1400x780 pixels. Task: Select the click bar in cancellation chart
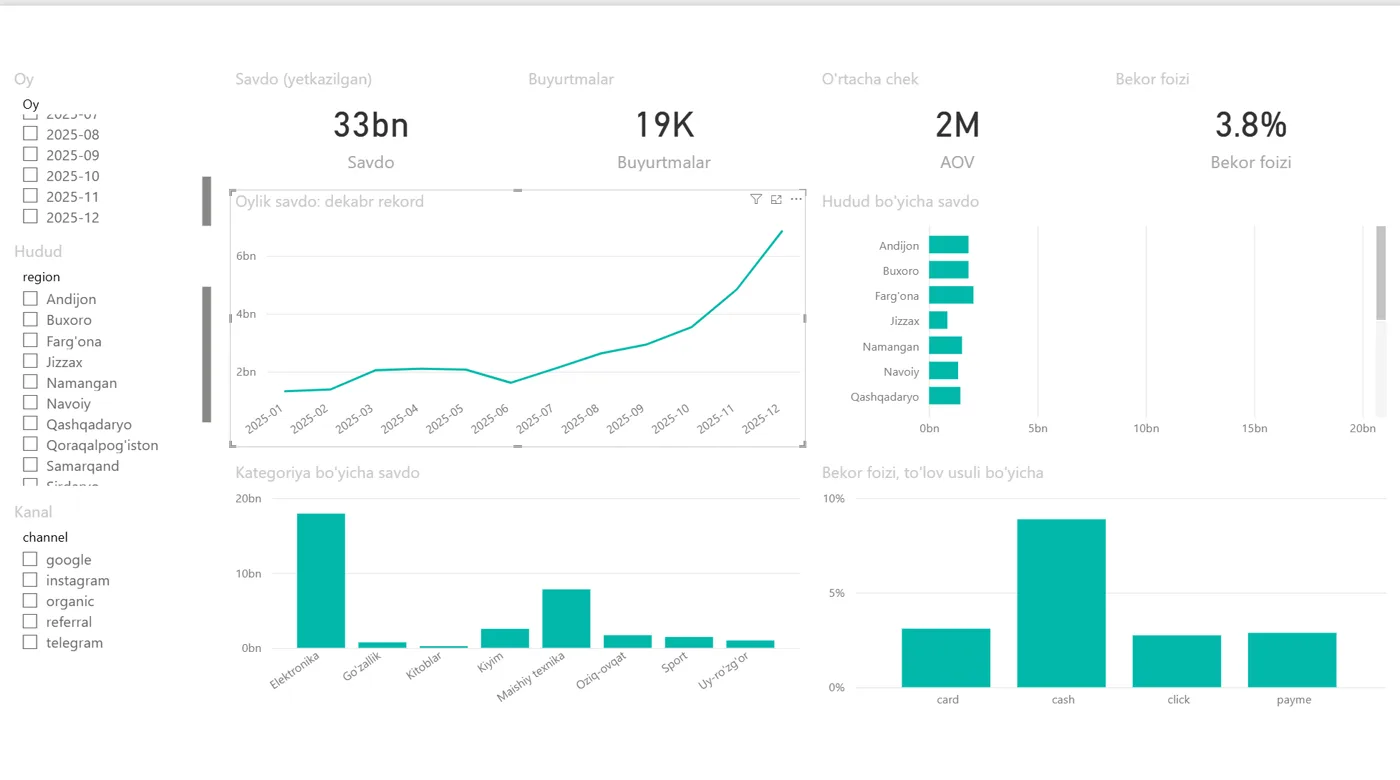(x=1177, y=661)
